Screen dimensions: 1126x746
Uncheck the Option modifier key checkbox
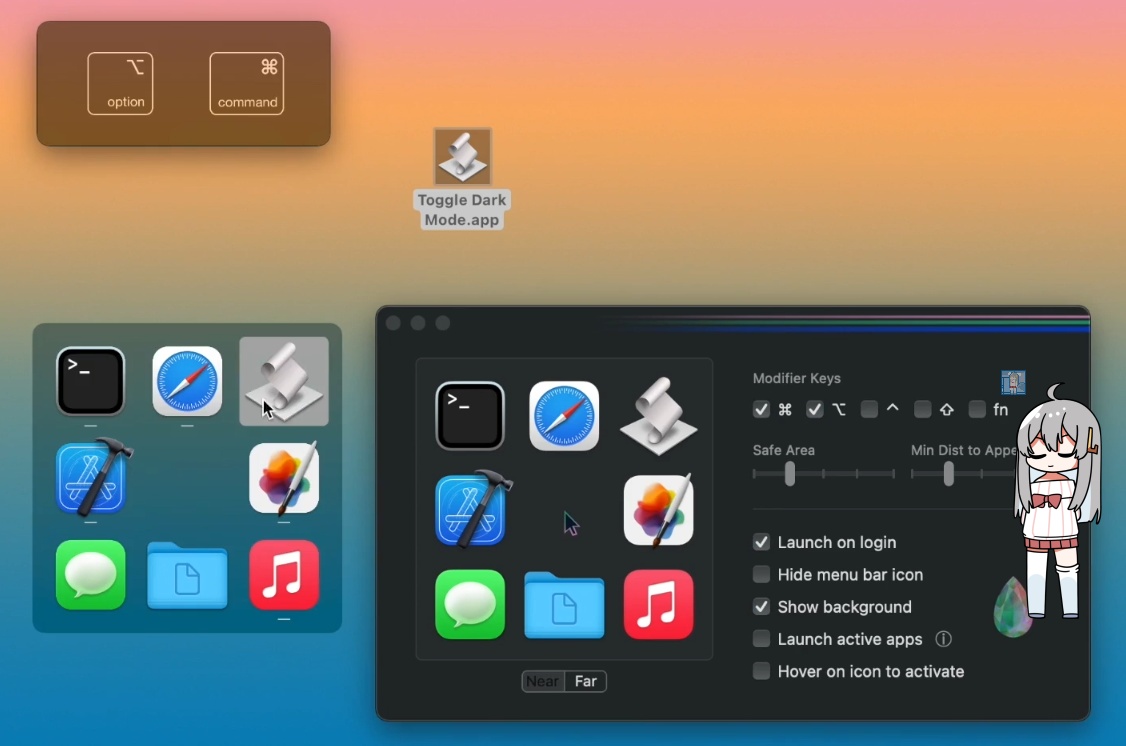814,409
